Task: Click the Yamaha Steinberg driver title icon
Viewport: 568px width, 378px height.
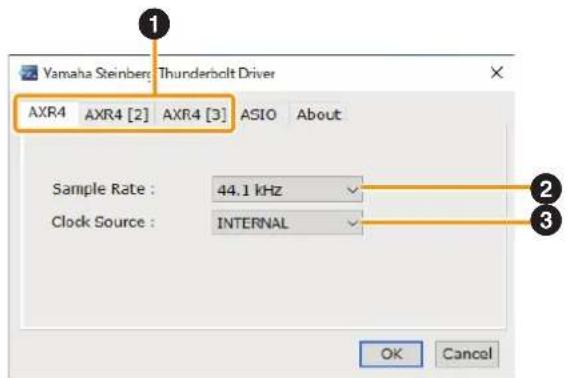Action: tap(29, 73)
